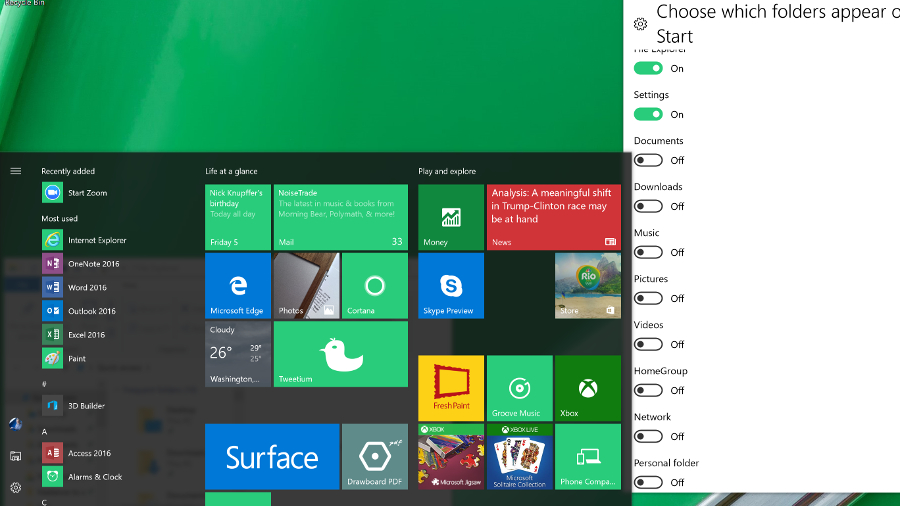Open Outlook 2016 from the app list
This screenshot has width=900, height=506.
coord(52,310)
